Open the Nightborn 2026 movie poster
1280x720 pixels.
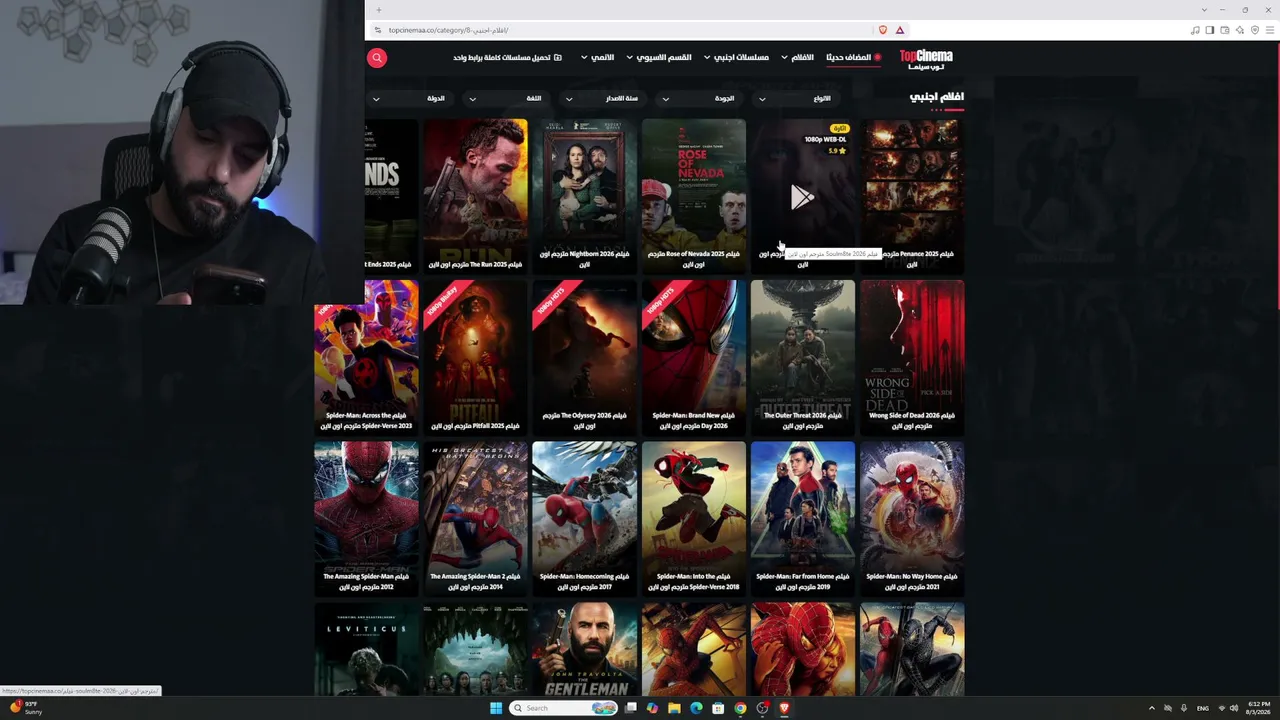[584, 195]
